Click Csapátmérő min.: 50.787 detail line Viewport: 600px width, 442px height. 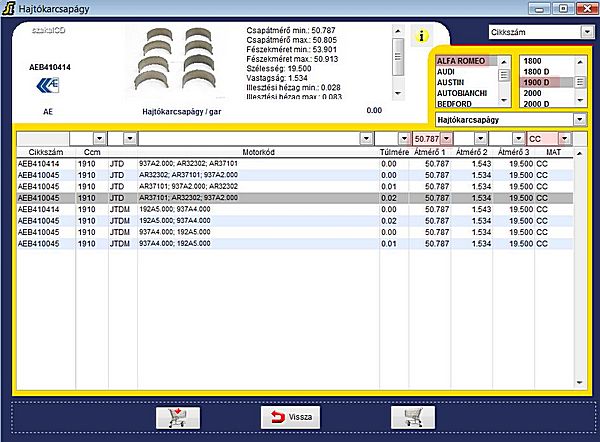pyautogui.click(x=291, y=30)
